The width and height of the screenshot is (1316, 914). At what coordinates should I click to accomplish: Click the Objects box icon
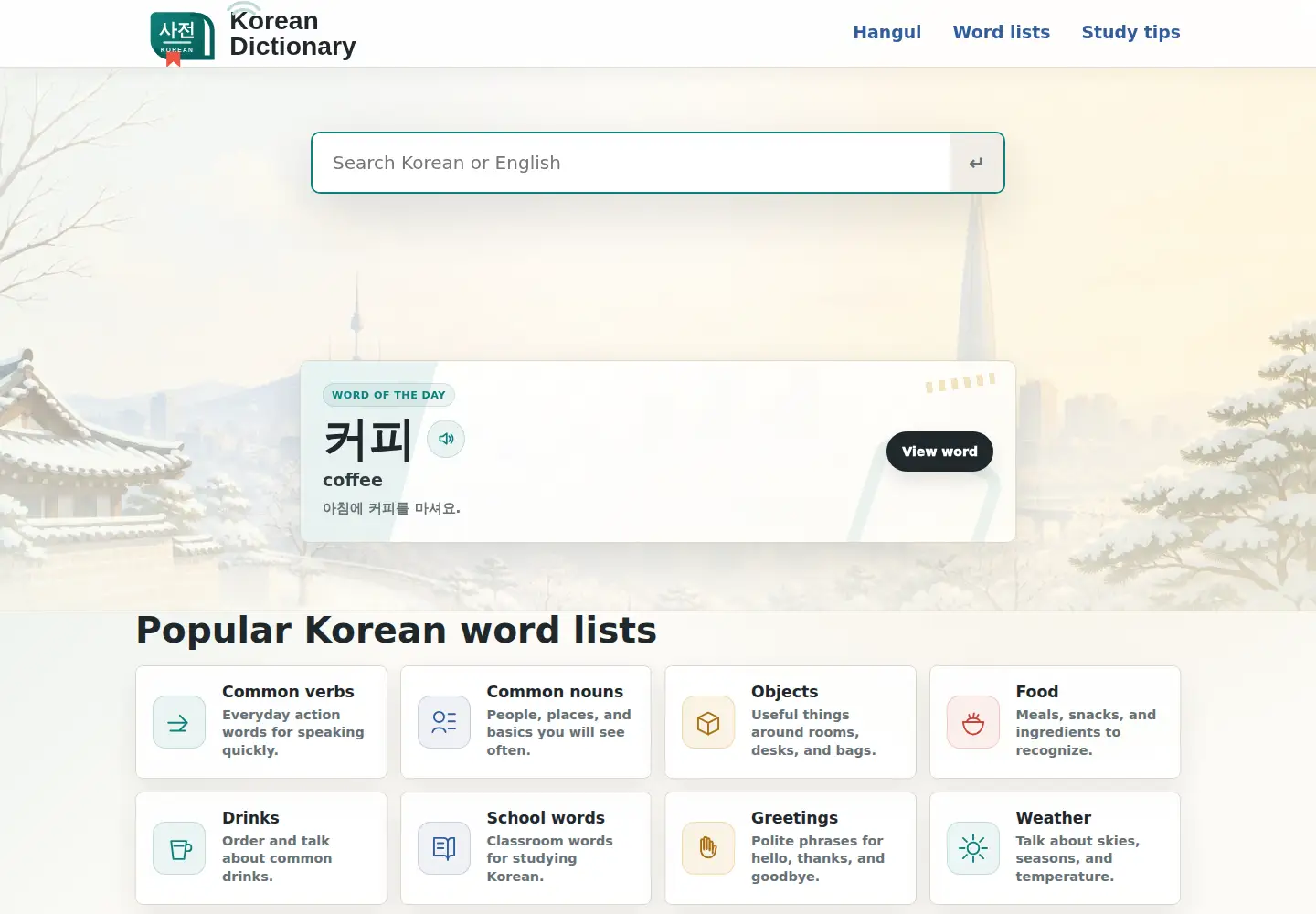[x=708, y=722]
